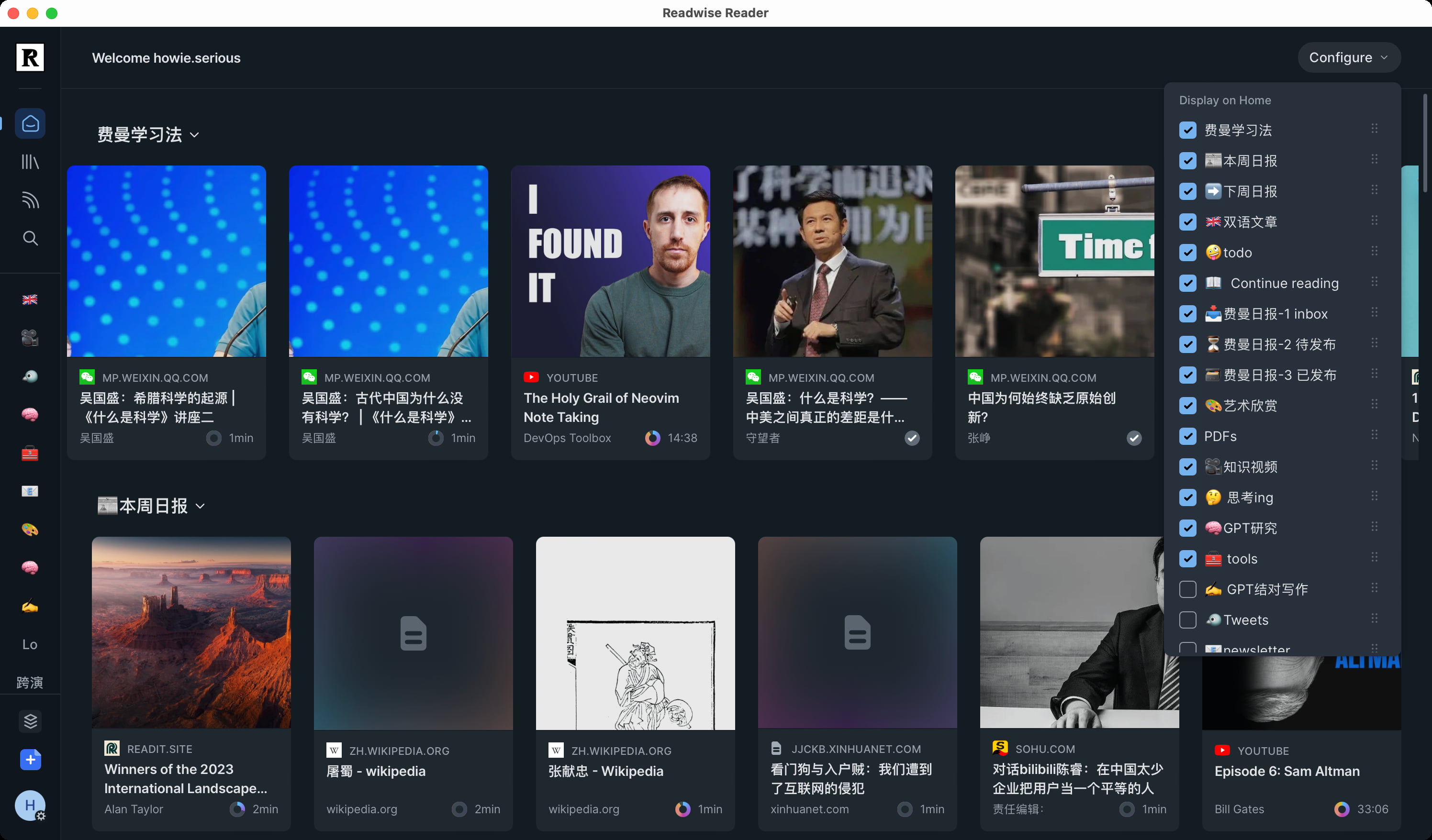Click the checkmark on 中国为何始终缺乏原始创新 card
Viewport: 1432px width, 840px height.
1134,438
